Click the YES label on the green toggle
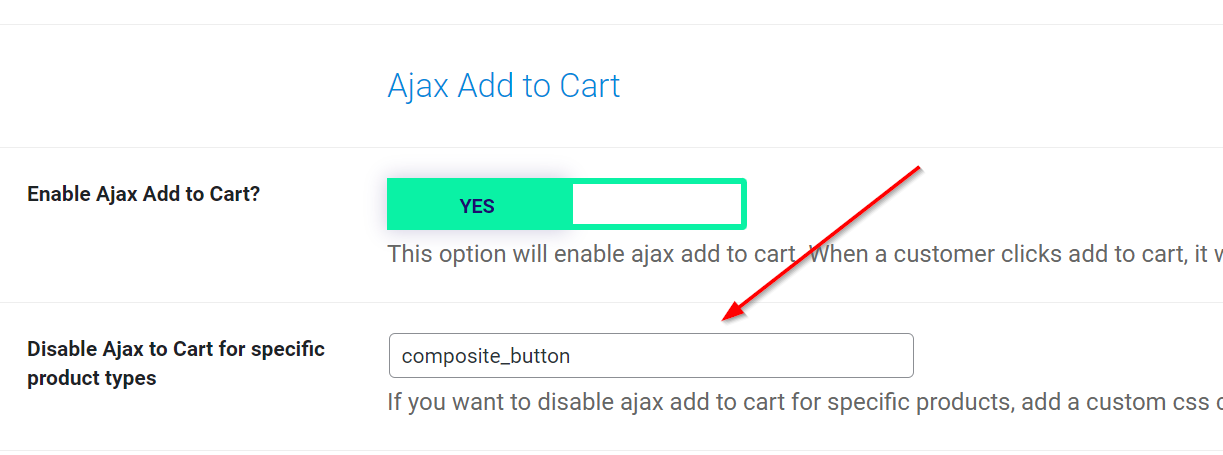This screenshot has height=455, width=1223. 477,206
